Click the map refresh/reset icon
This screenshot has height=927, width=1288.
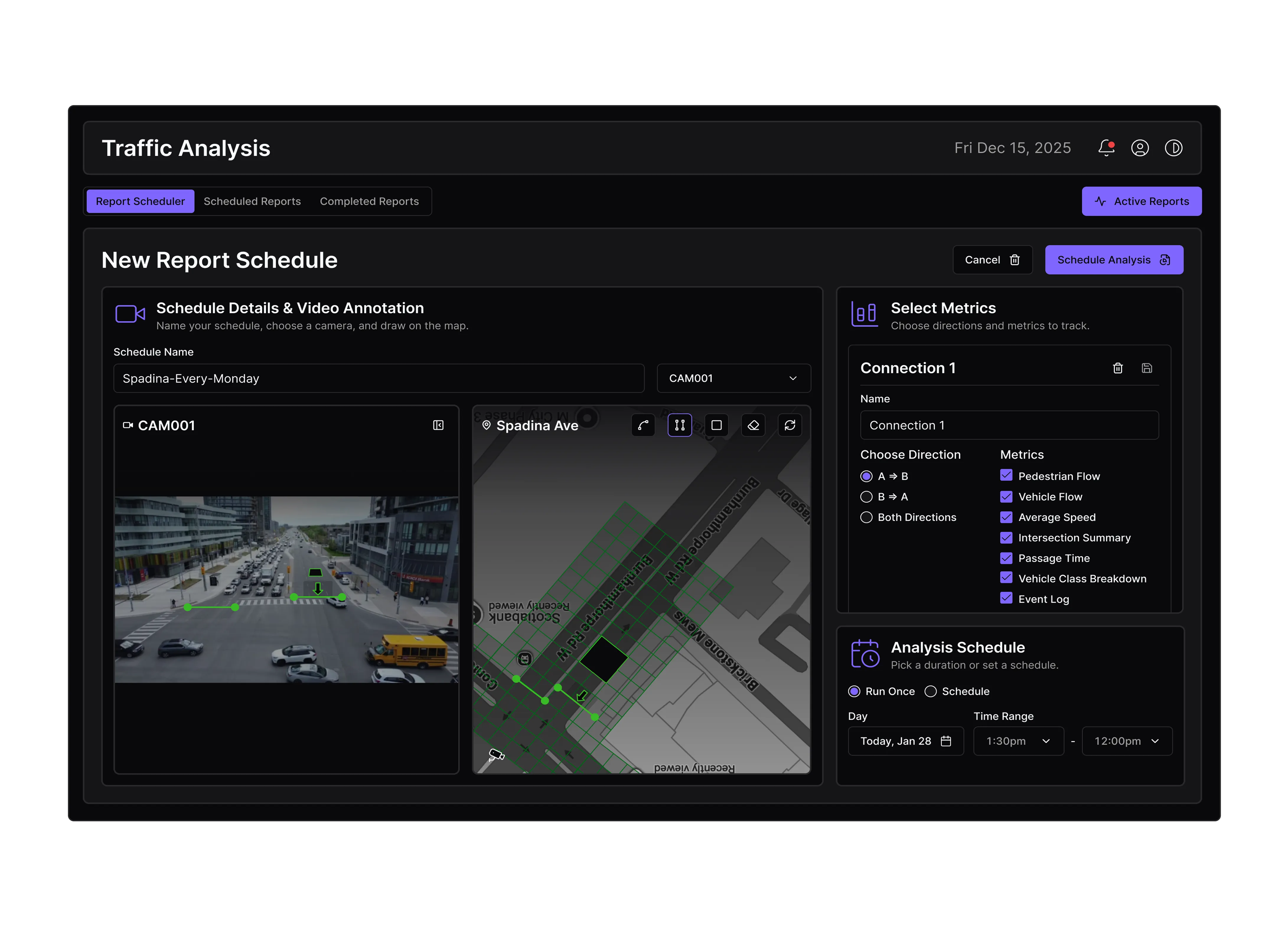tap(790, 425)
